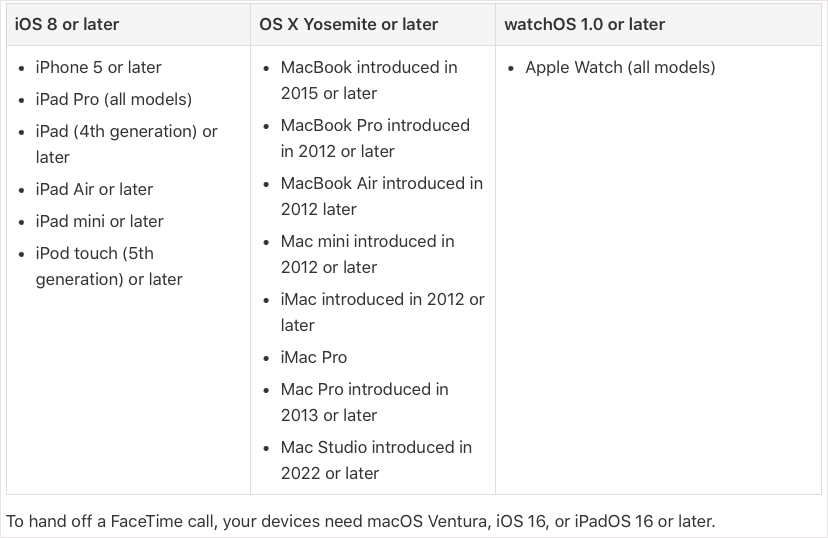
Task: Click 'MacBook introduced in 2015 or later'
Action: coord(369,80)
